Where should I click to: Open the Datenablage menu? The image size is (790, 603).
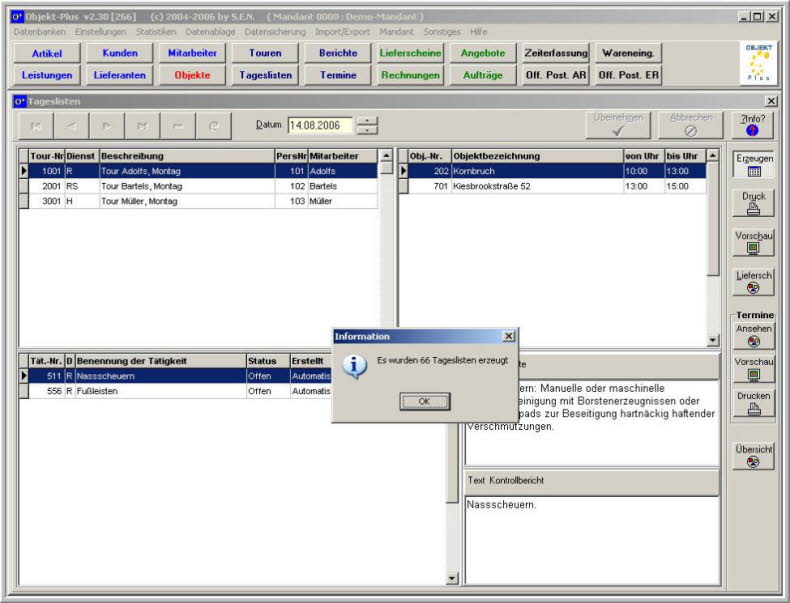[x=210, y=32]
